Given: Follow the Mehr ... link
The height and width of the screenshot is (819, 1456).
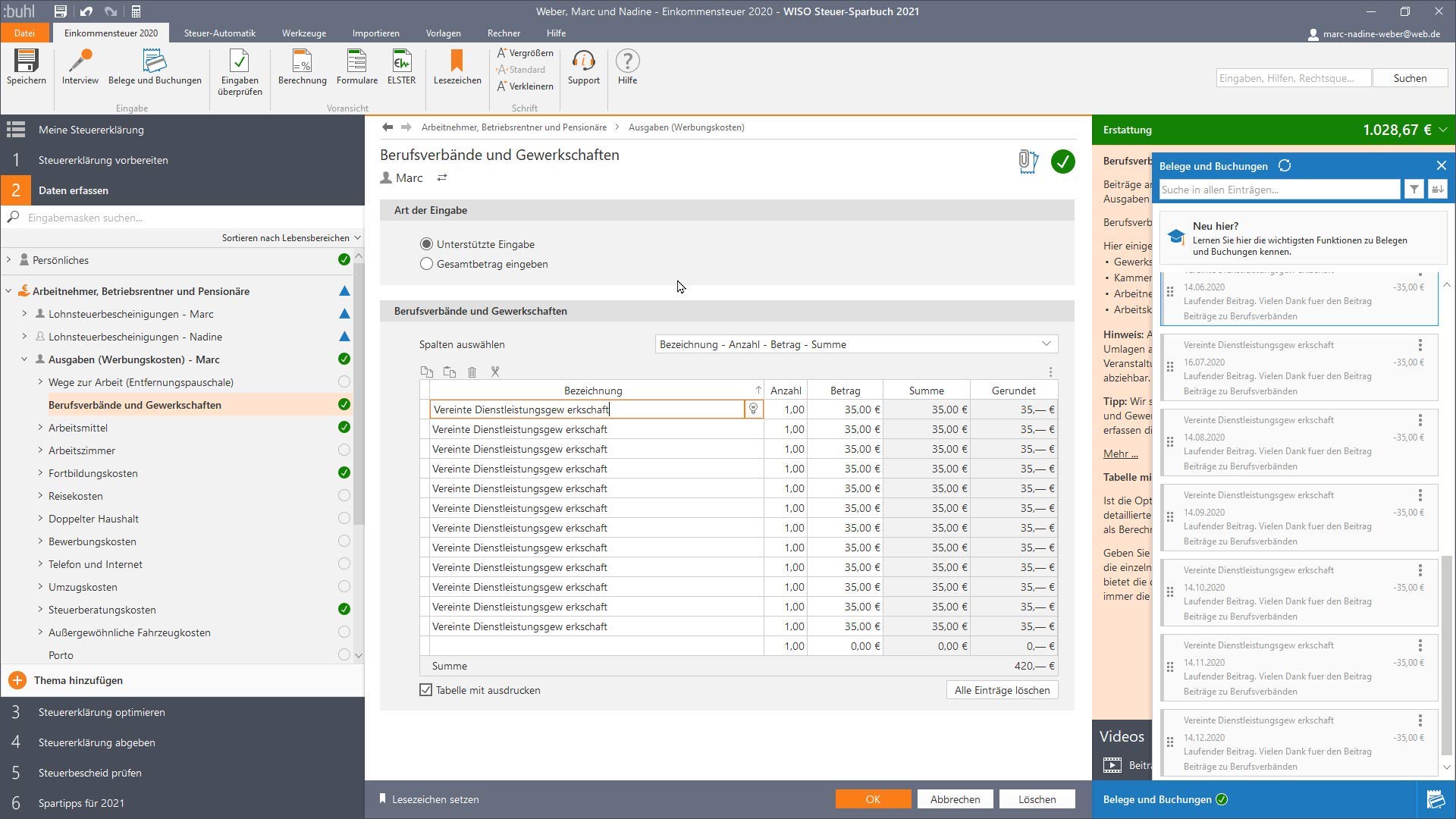Looking at the screenshot, I should pyautogui.click(x=1120, y=453).
